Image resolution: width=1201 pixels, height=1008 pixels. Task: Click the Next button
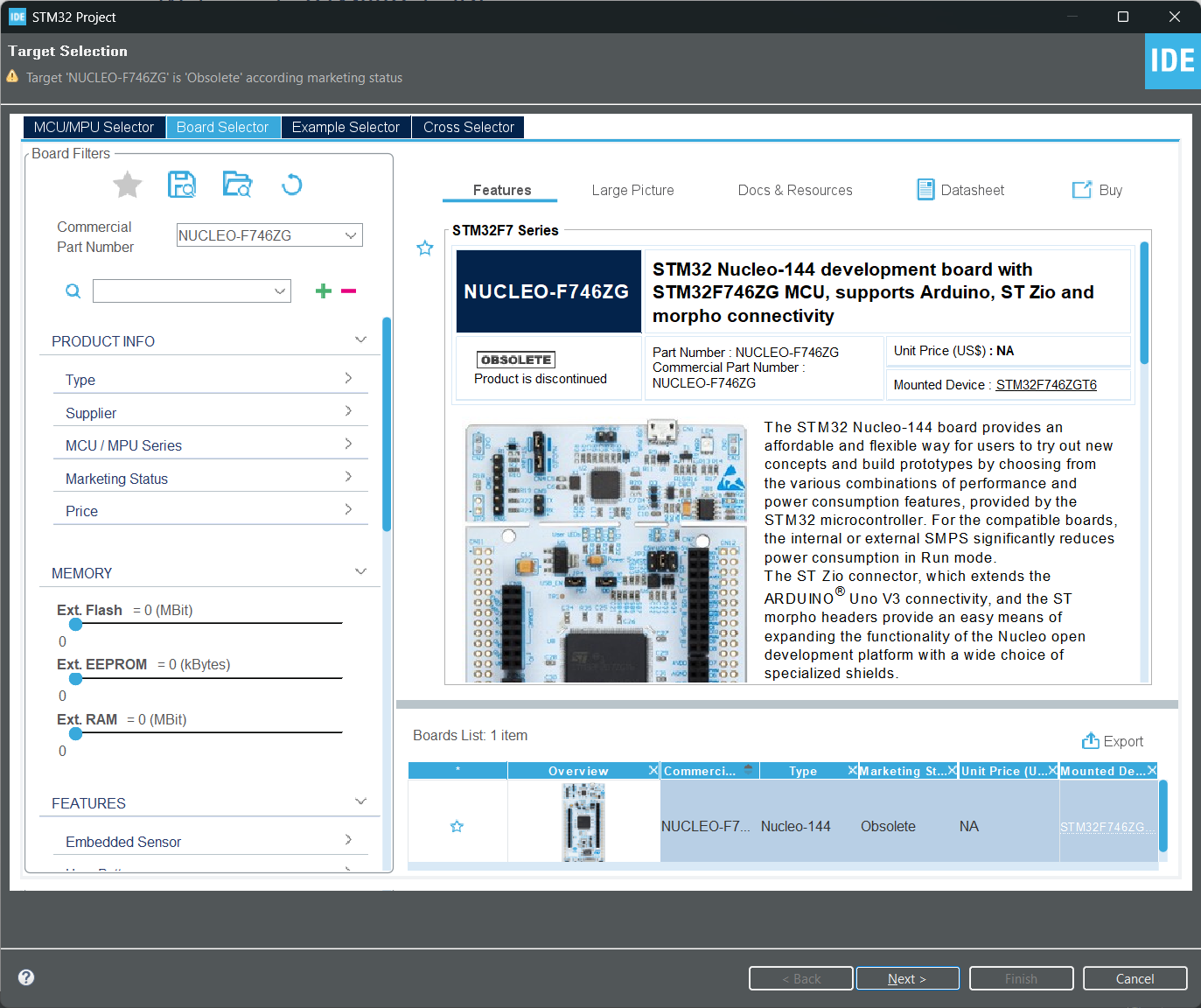pos(907,978)
